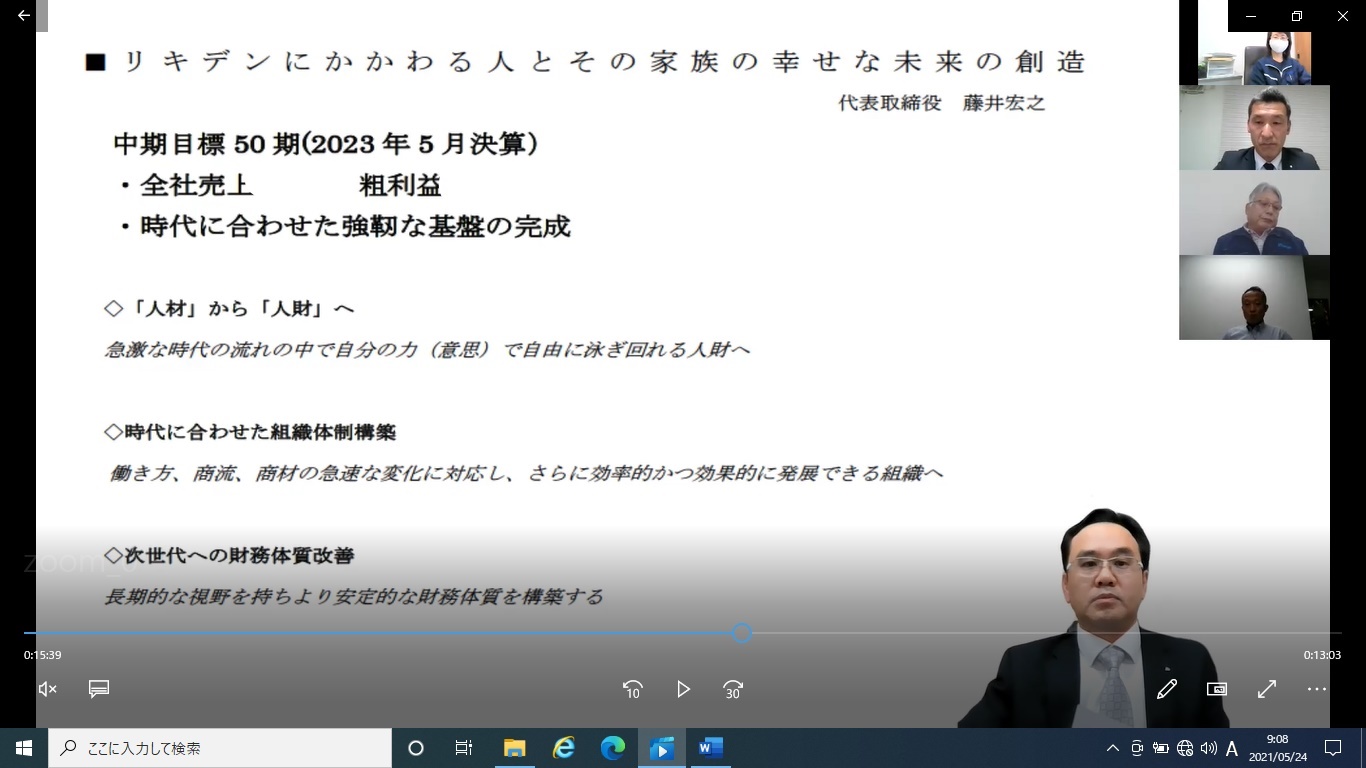Open clock showing 9:08 2021/05/24

(1278, 748)
